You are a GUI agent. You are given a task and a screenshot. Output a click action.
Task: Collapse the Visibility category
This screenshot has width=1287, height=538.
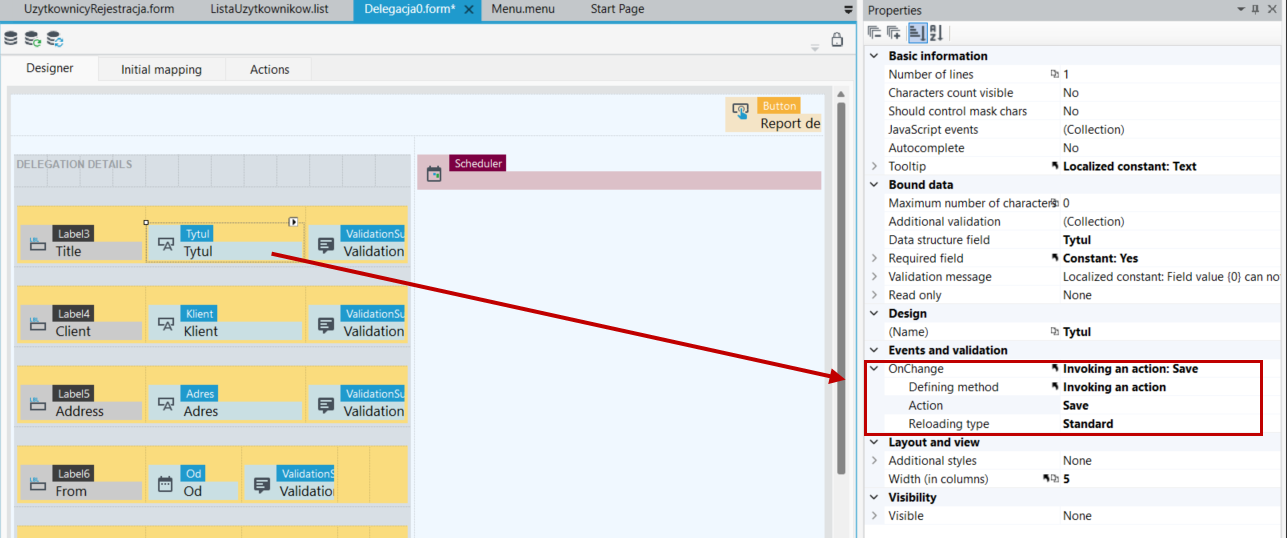pos(875,497)
